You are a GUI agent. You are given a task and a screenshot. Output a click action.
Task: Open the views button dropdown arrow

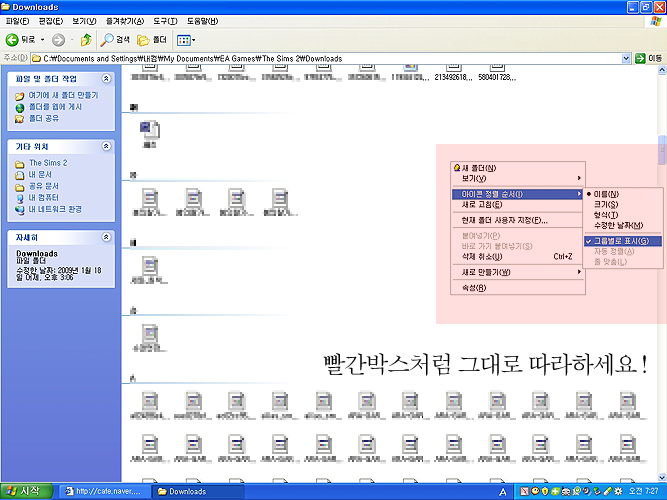coord(194,40)
